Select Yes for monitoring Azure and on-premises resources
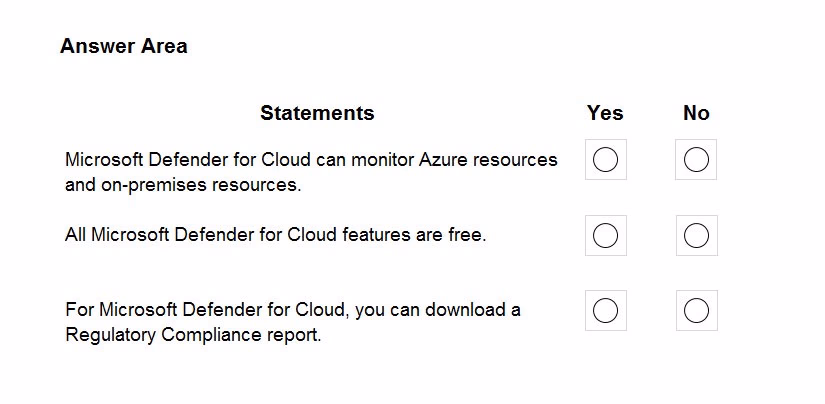Screen dimensions: 825x404 click(606, 159)
